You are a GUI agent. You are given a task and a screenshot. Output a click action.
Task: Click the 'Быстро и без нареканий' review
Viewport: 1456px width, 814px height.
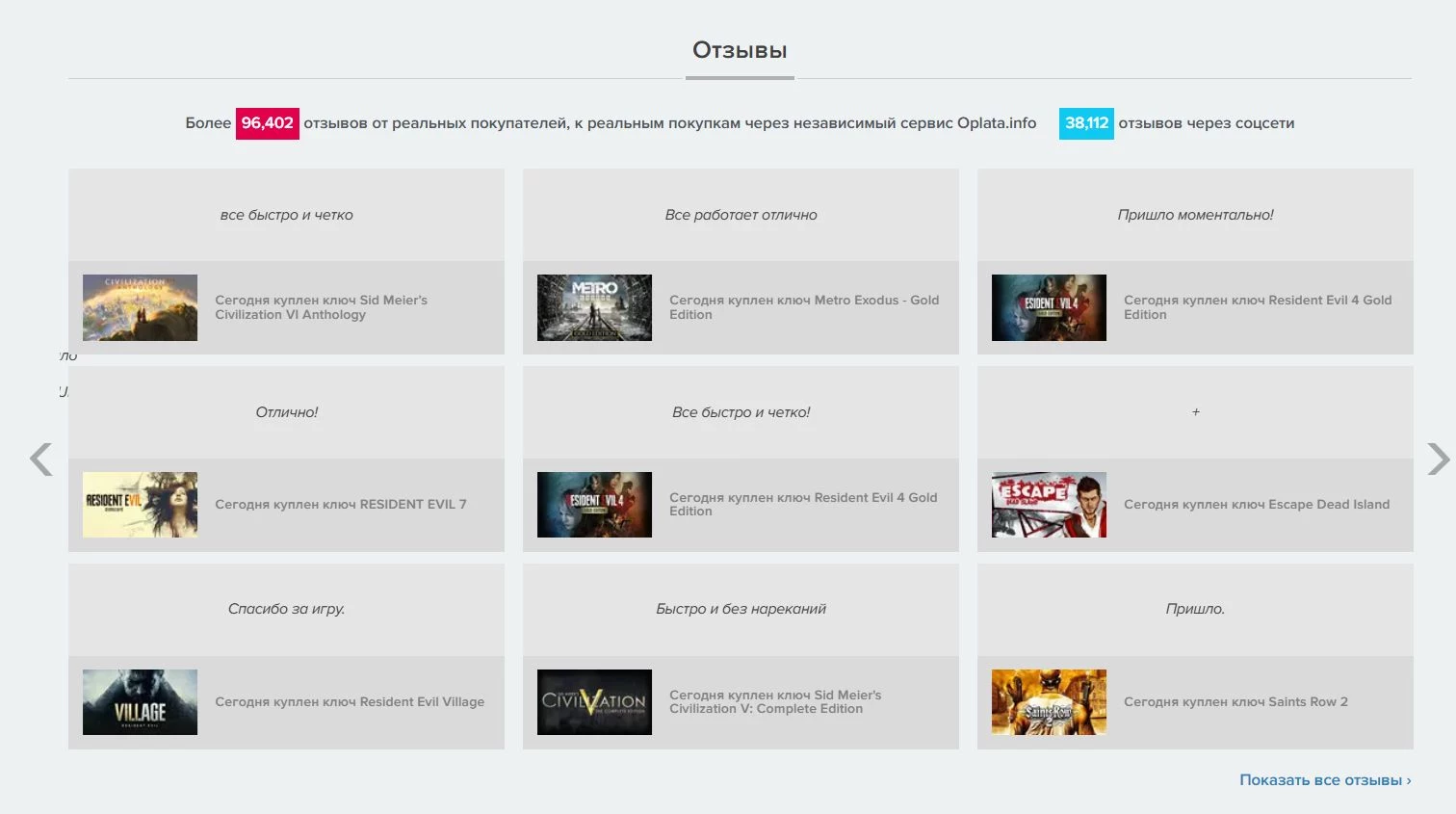click(x=741, y=609)
